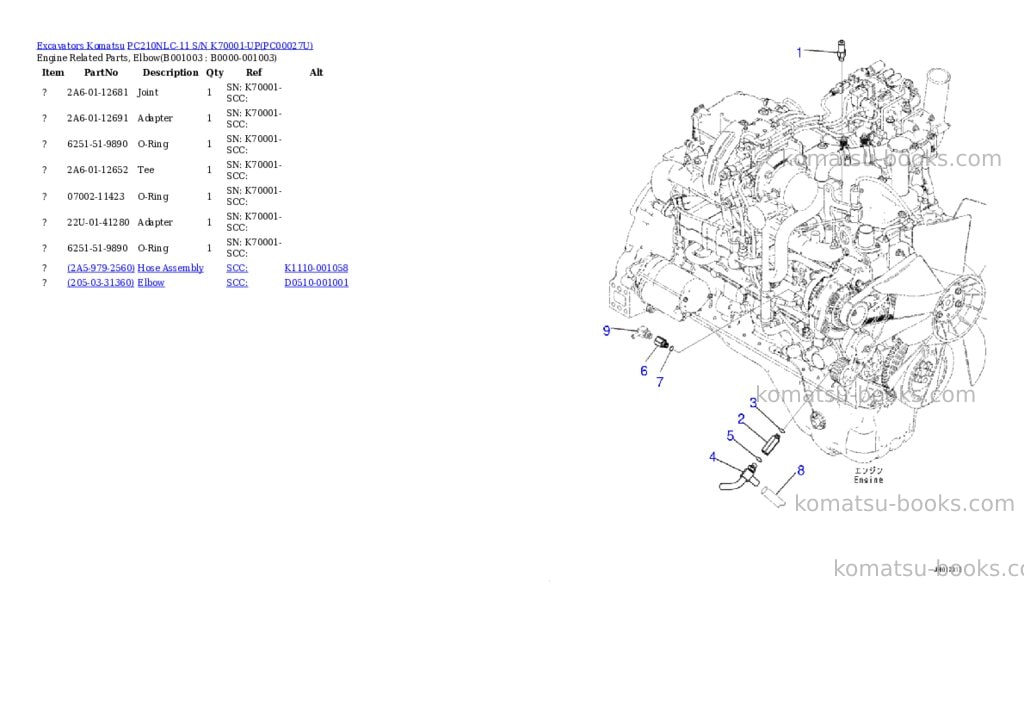Click the SCC: link in Elbow row
The height and width of the screenshot is (725, 1024).
(237, 283)
